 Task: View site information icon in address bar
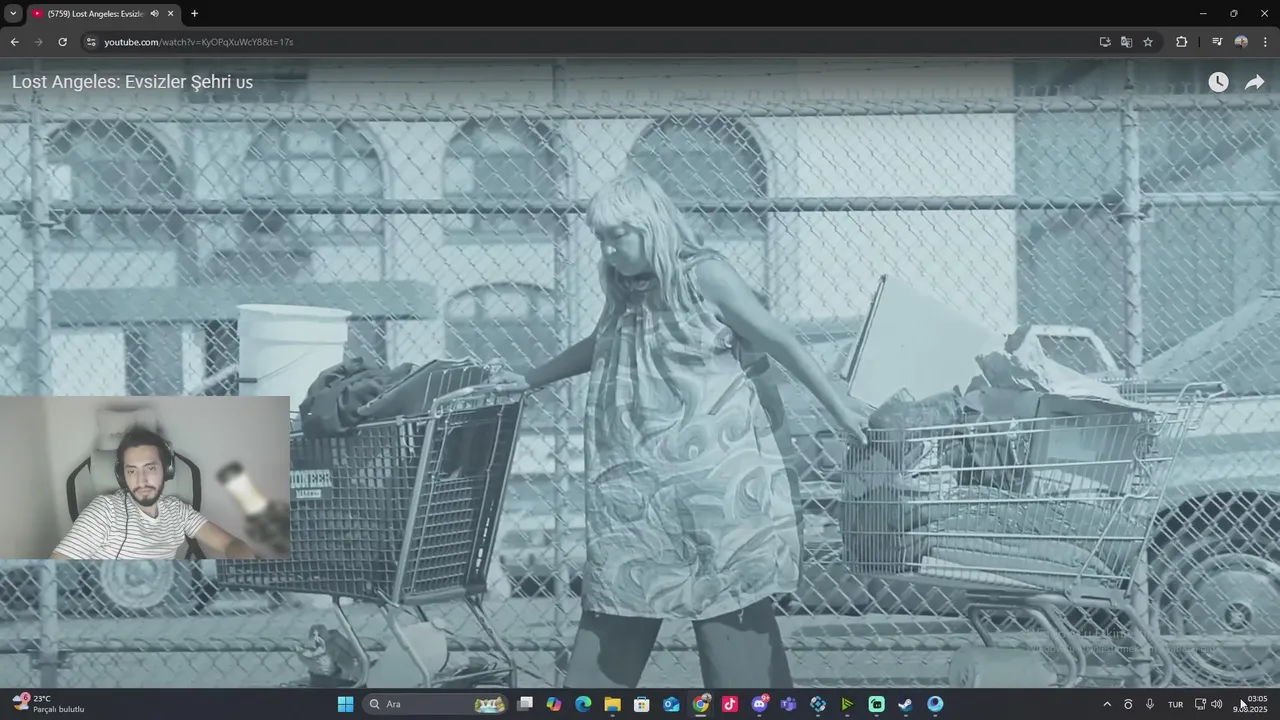91,42
